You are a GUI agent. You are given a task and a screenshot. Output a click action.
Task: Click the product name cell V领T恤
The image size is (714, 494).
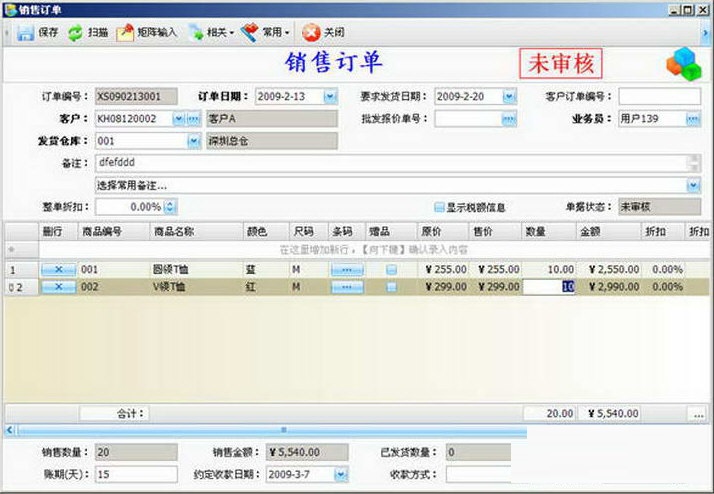(196, 287)
